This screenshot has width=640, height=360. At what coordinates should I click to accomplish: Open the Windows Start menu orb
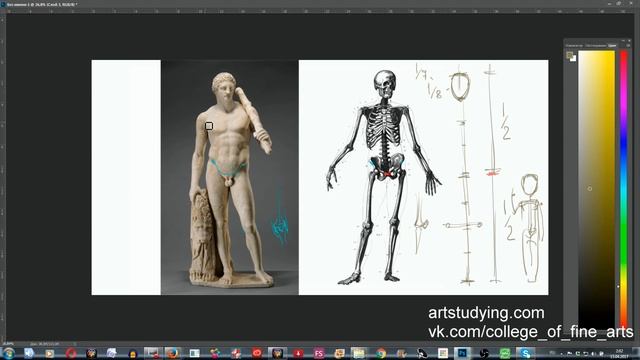click(x=8, y=353)
